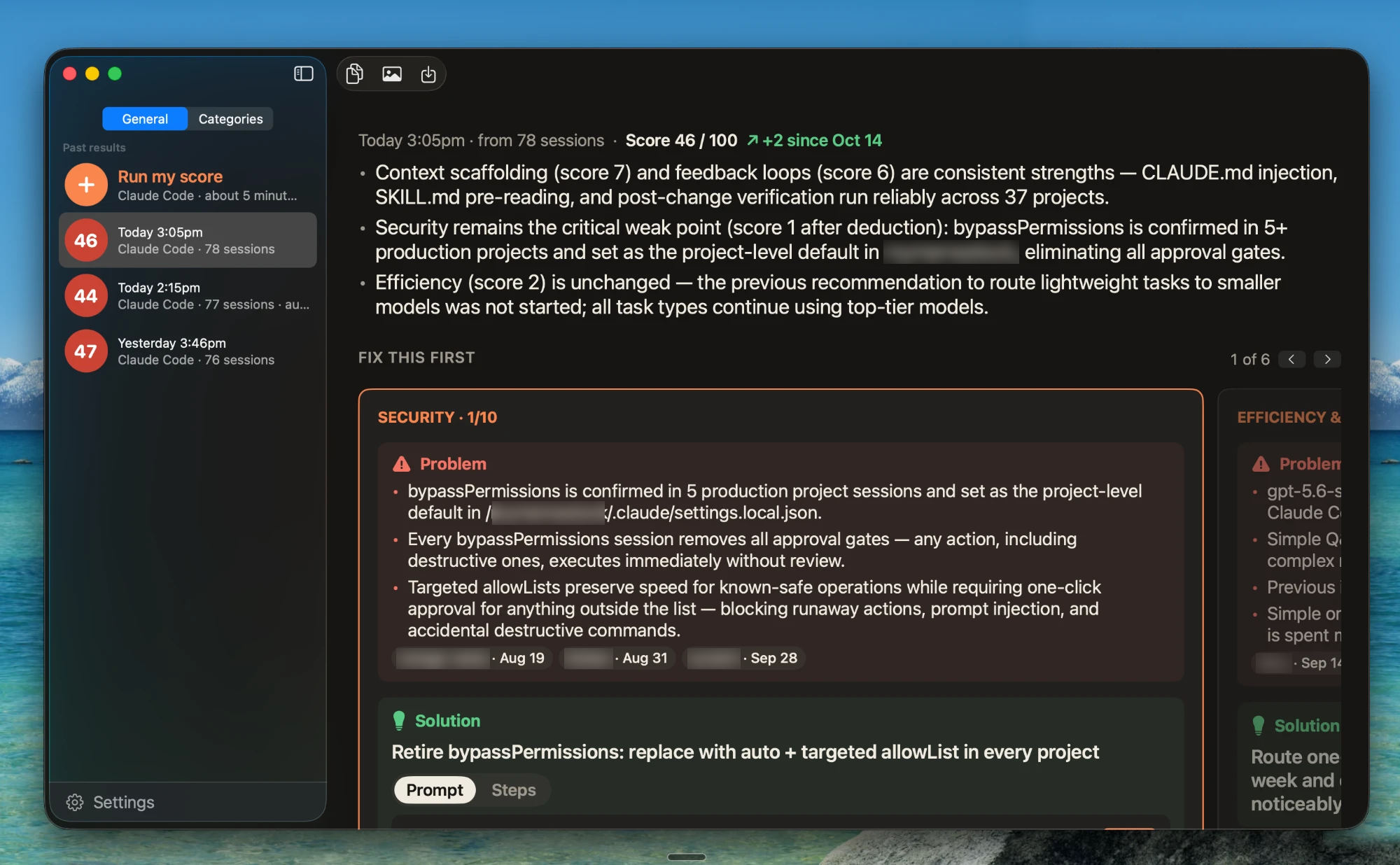Click the Aug 19 session chip
The width and height of the screenshot is (1400, 865).
point(472,658)
